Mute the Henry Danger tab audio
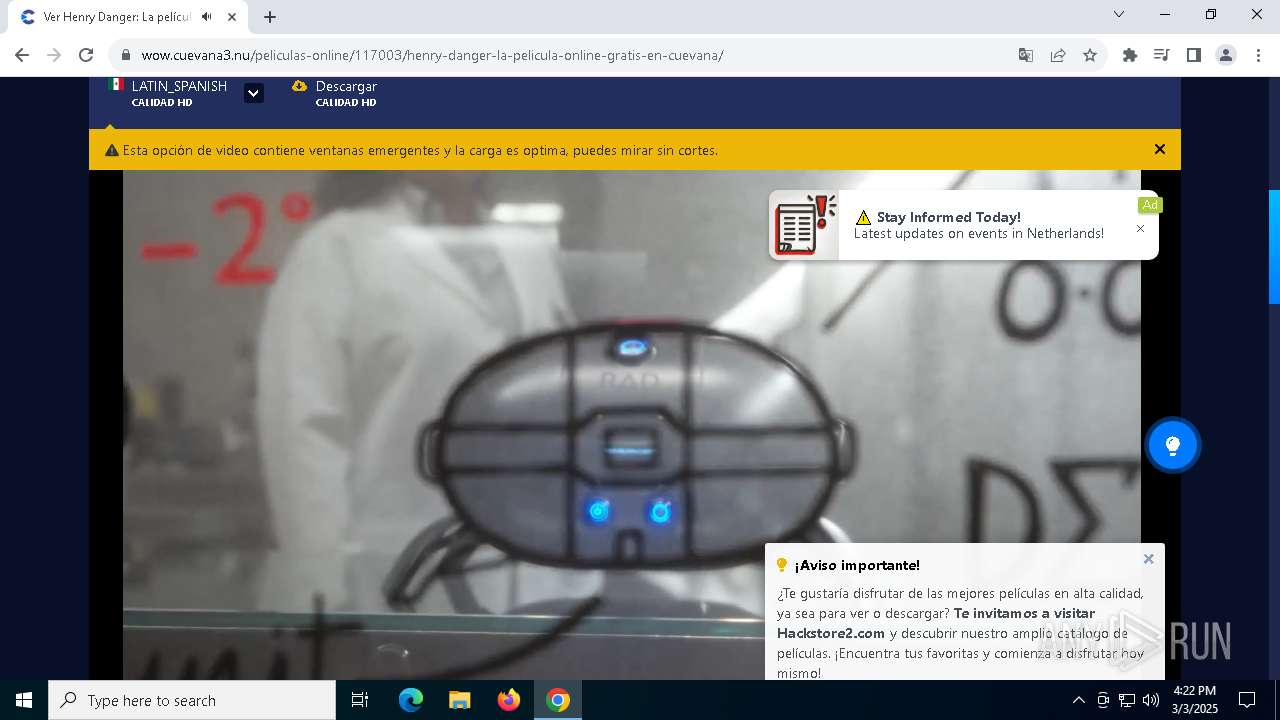 (207, 17)
